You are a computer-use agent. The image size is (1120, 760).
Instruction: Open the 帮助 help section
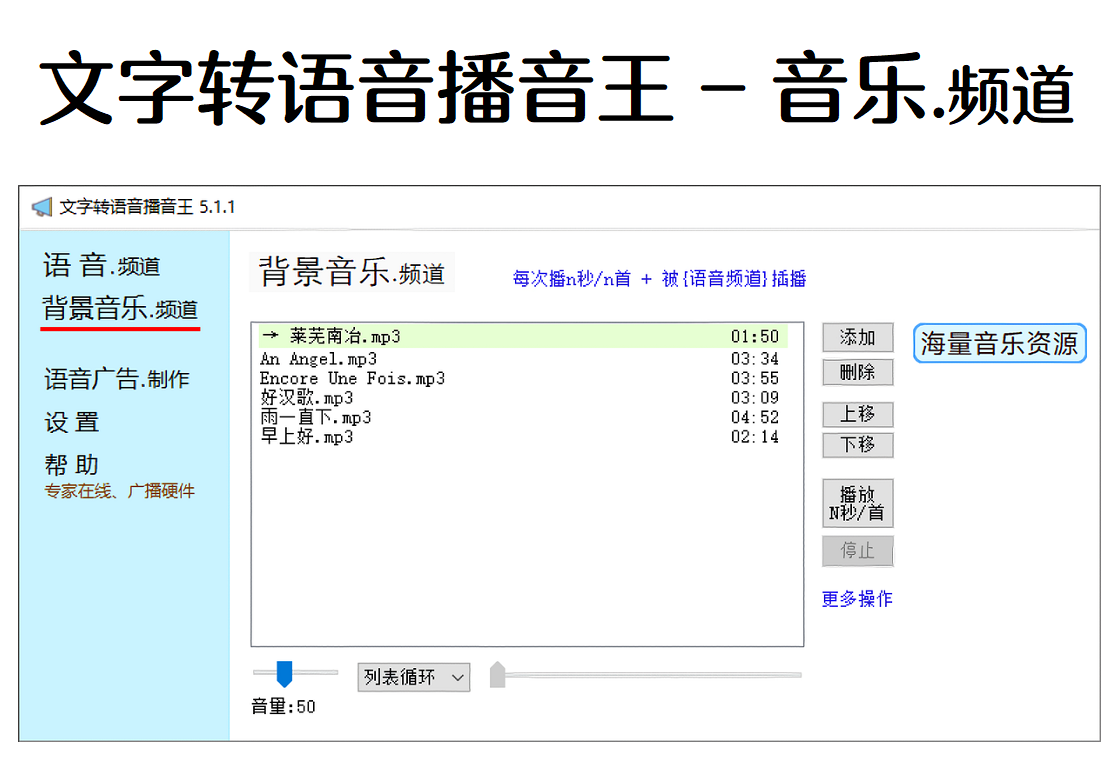pos(72,465)
